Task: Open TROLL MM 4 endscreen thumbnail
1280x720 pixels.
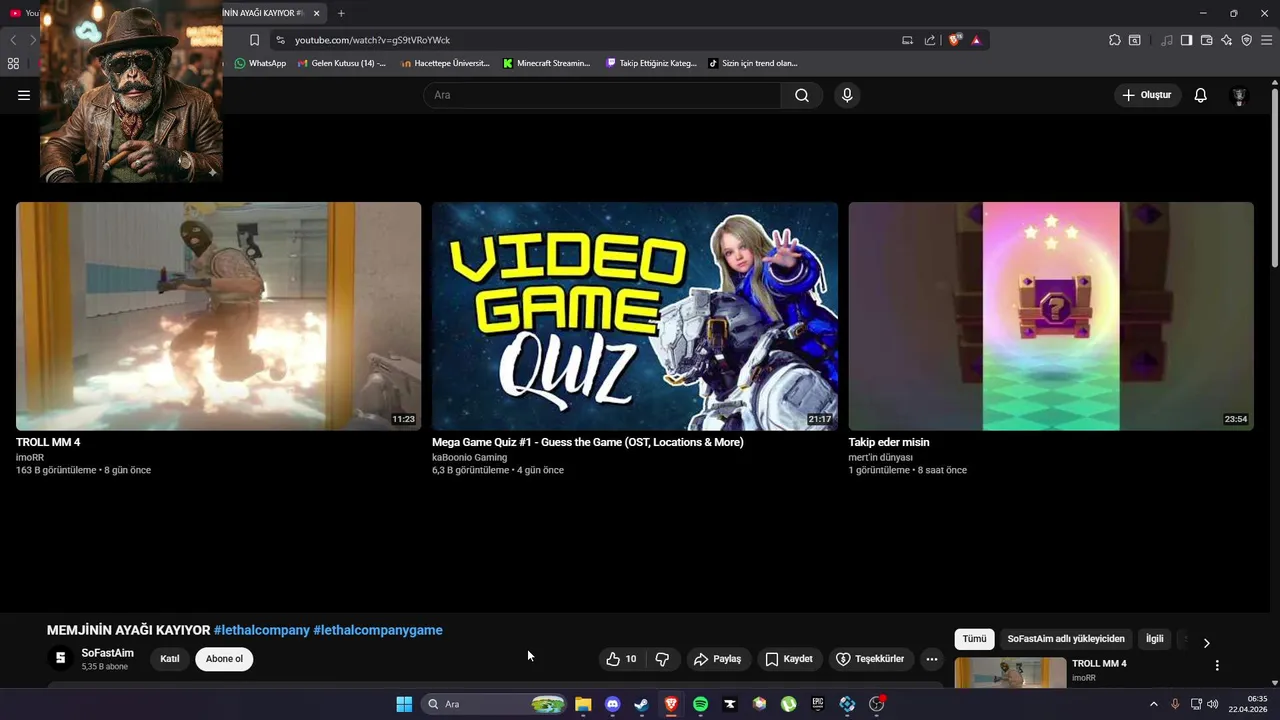Action: pyautogui.click(x=218, y=316)
